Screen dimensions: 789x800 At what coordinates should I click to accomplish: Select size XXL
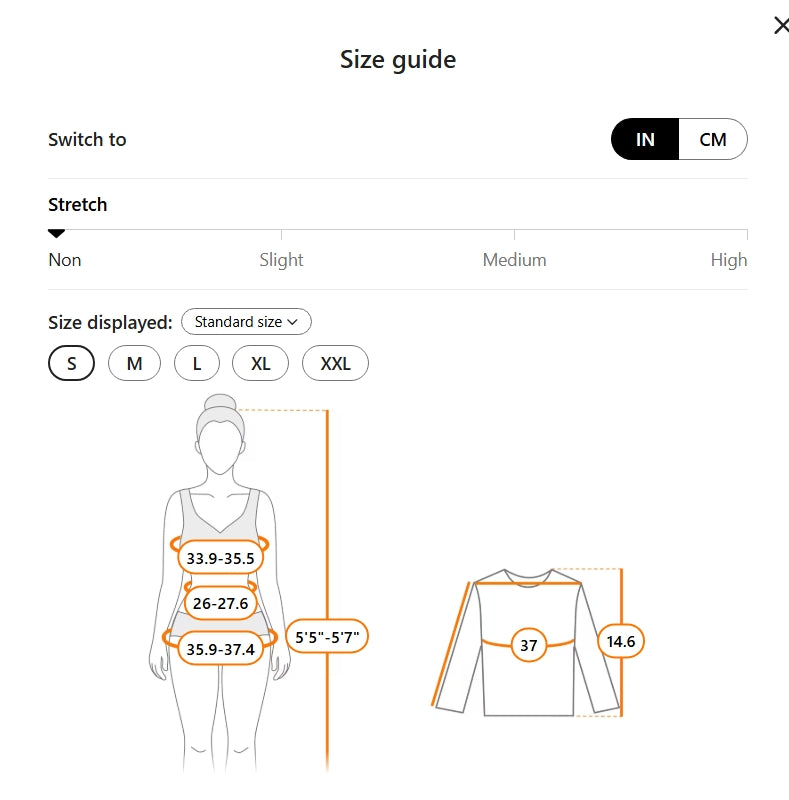pos(335,363)
